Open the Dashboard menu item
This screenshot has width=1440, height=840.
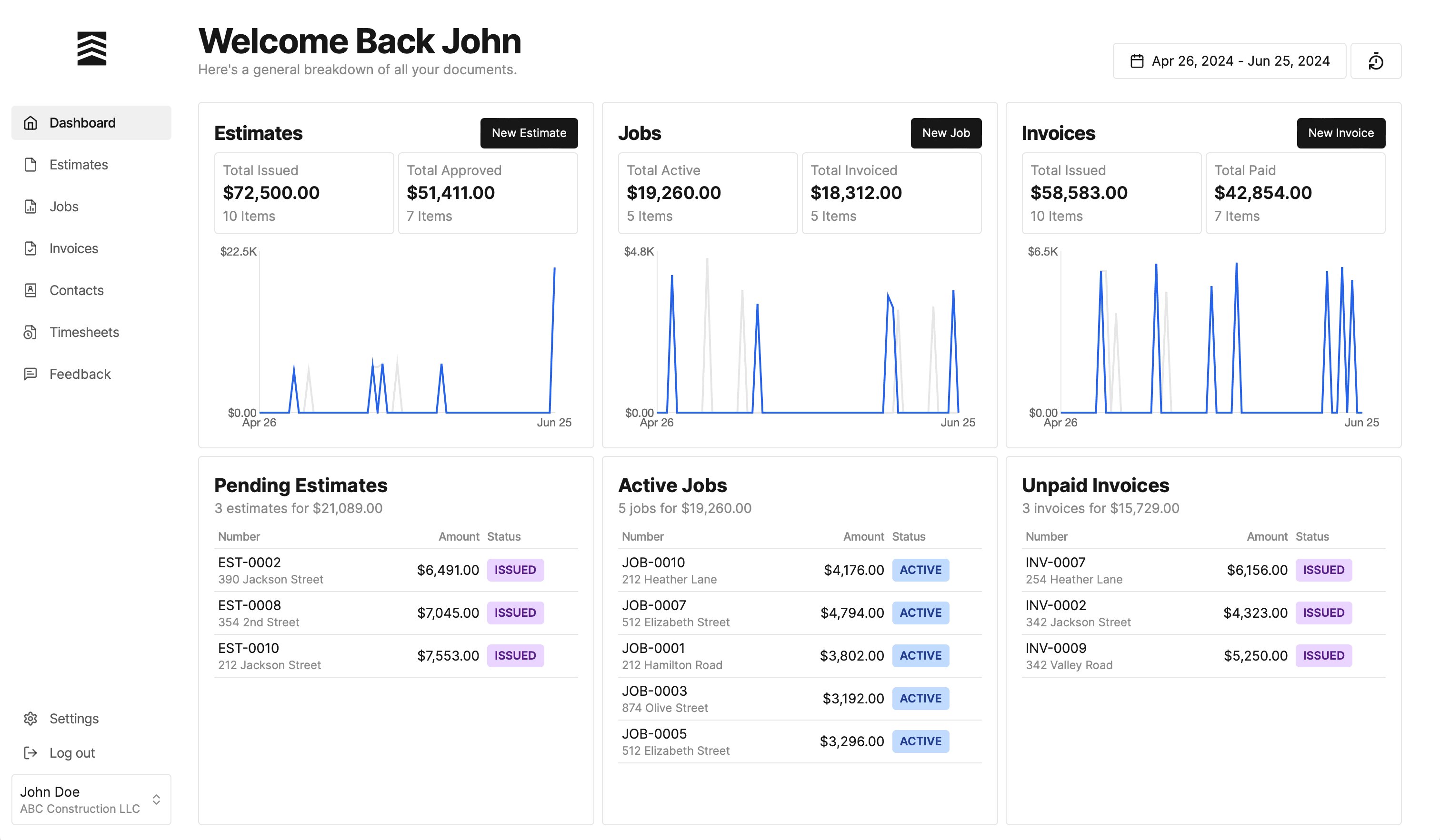(x=91, y=123)
